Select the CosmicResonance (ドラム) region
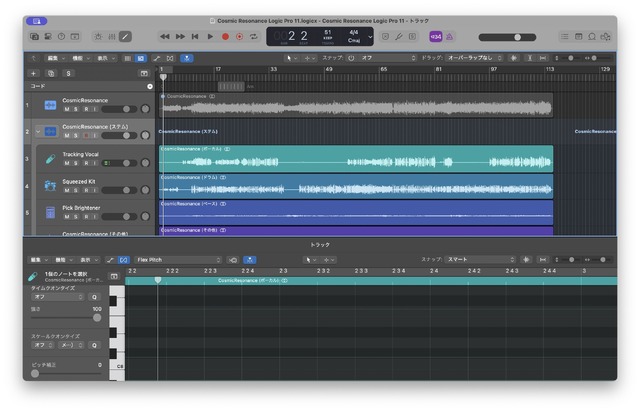The height and width of the screenshot is (411, 640). 356,186
